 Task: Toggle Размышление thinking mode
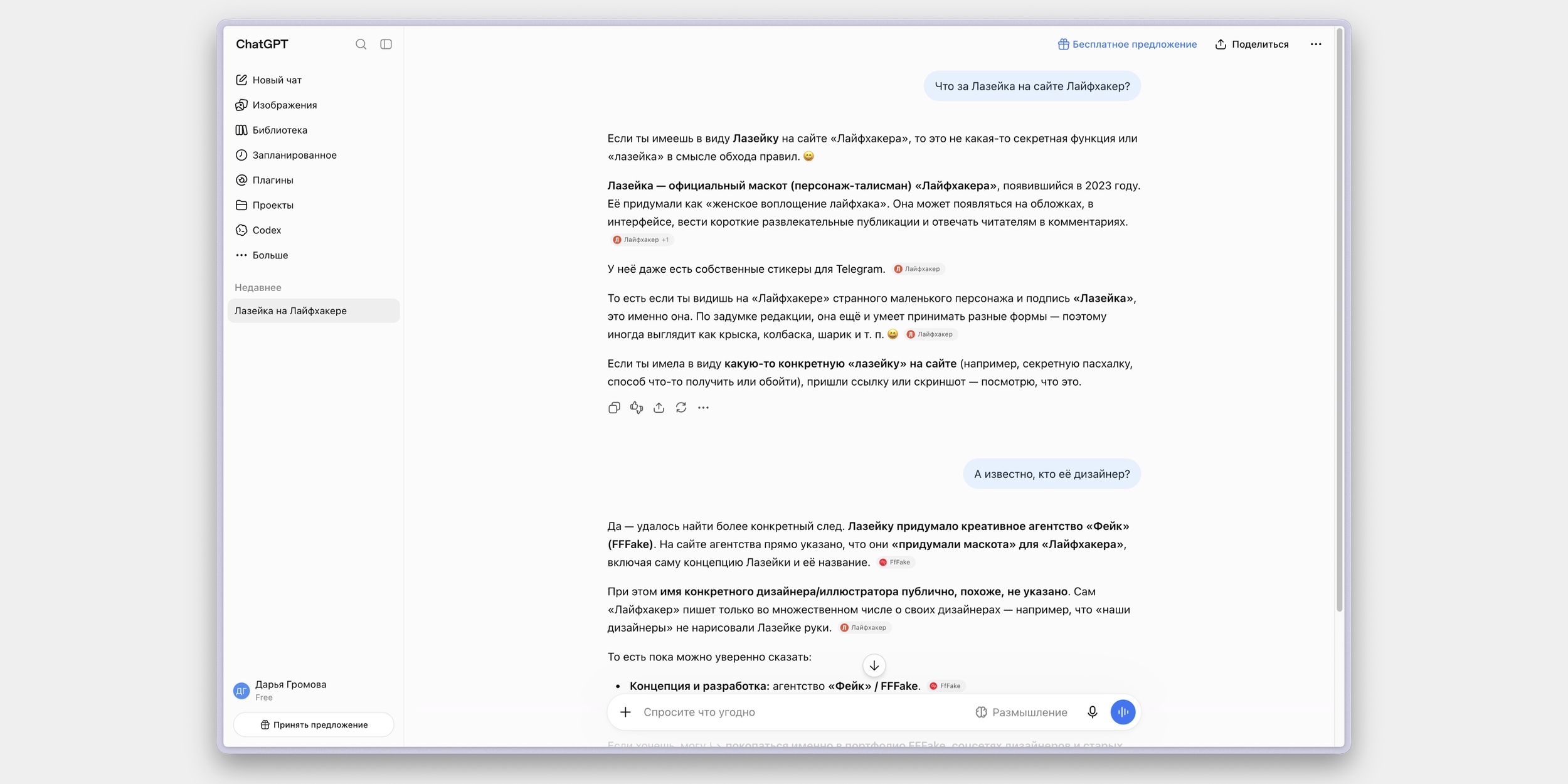[x=1021, y=712]
